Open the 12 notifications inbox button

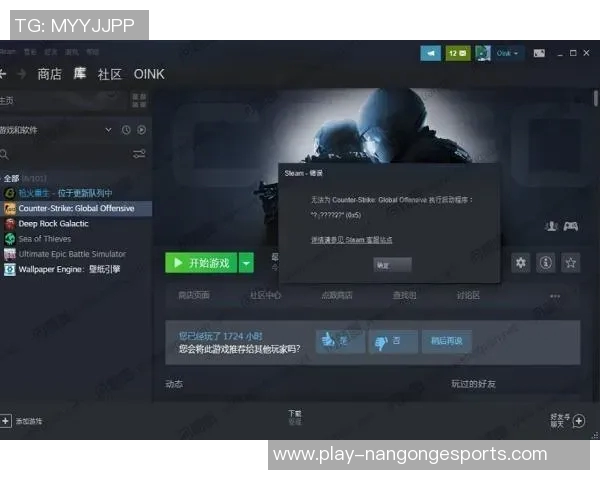tap(458, 53)
